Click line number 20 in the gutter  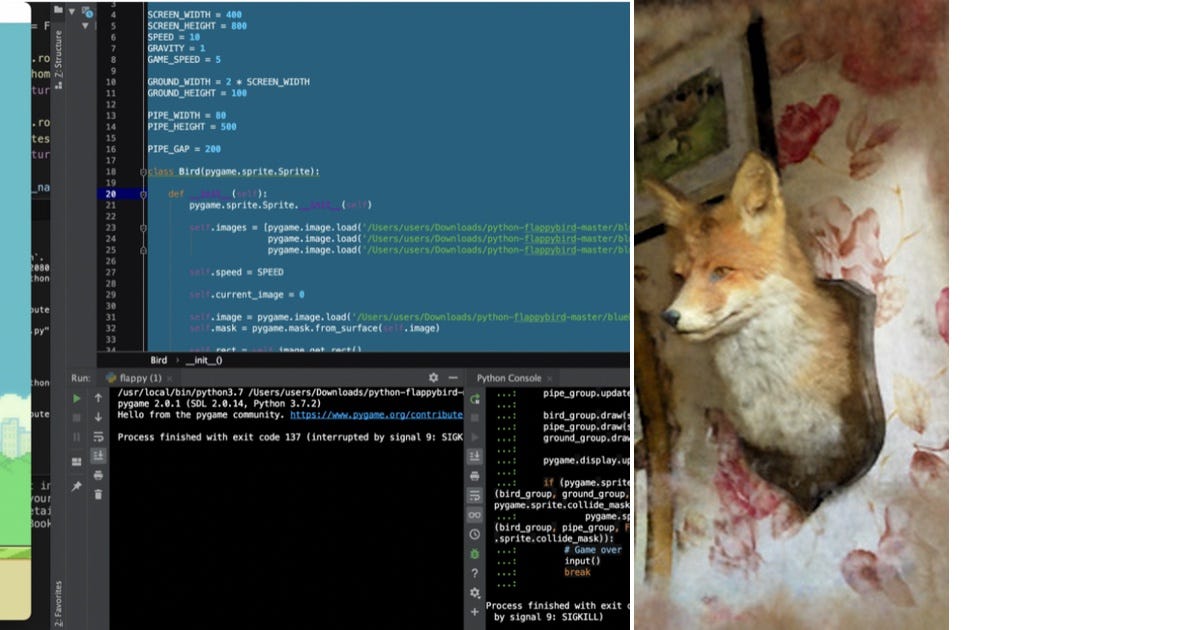(110, 194)
